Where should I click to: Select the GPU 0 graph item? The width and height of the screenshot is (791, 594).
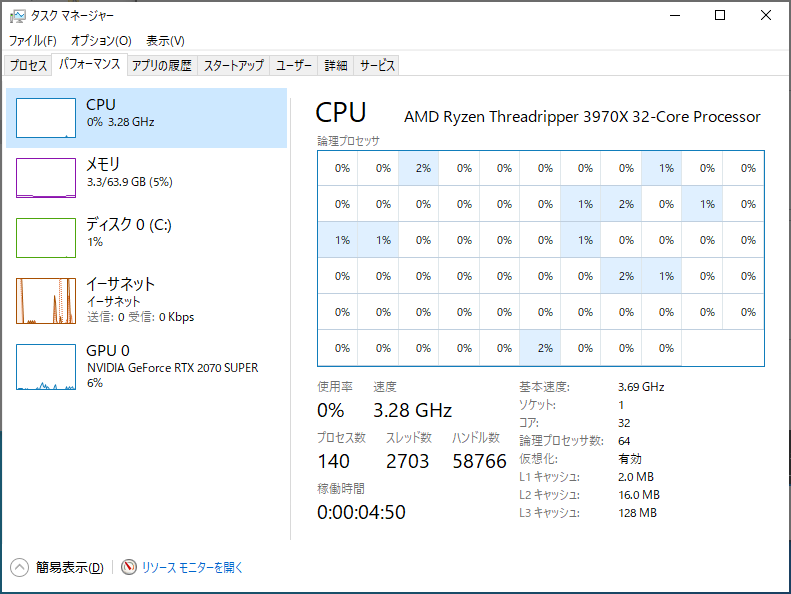click(46, 367)
